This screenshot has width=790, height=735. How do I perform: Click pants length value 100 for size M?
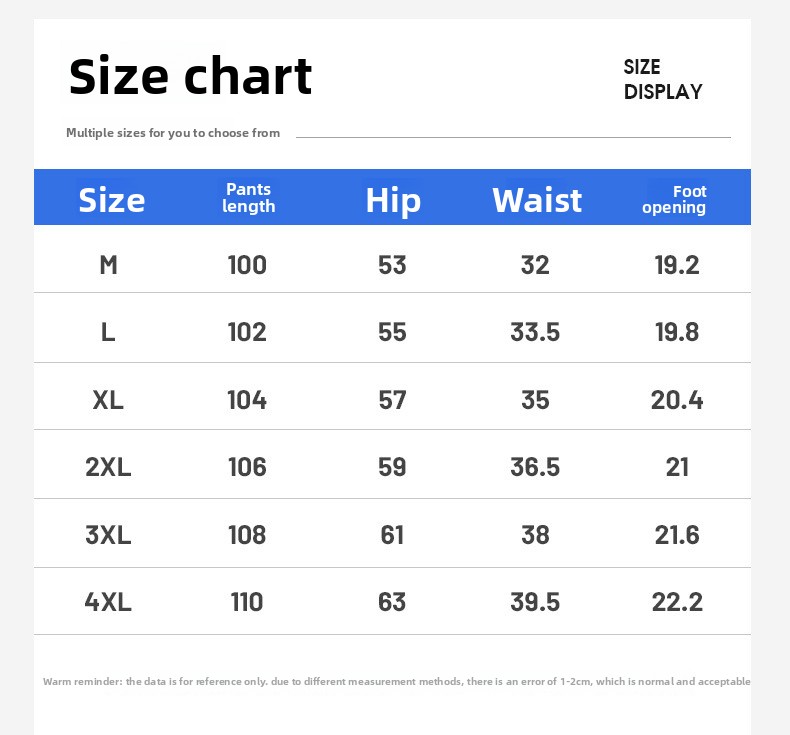pos(247,265)
